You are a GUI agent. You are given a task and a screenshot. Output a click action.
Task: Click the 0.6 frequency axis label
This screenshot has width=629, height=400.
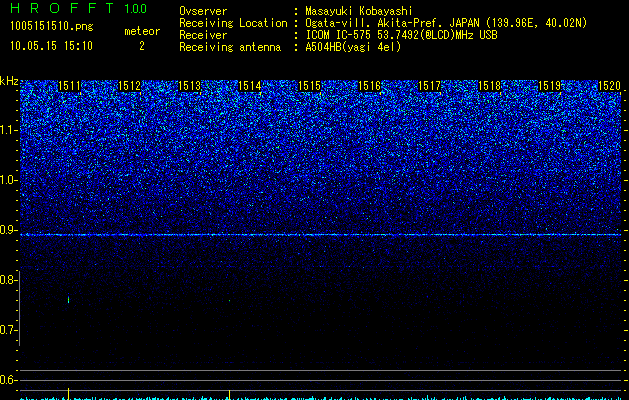coord(8,380)
